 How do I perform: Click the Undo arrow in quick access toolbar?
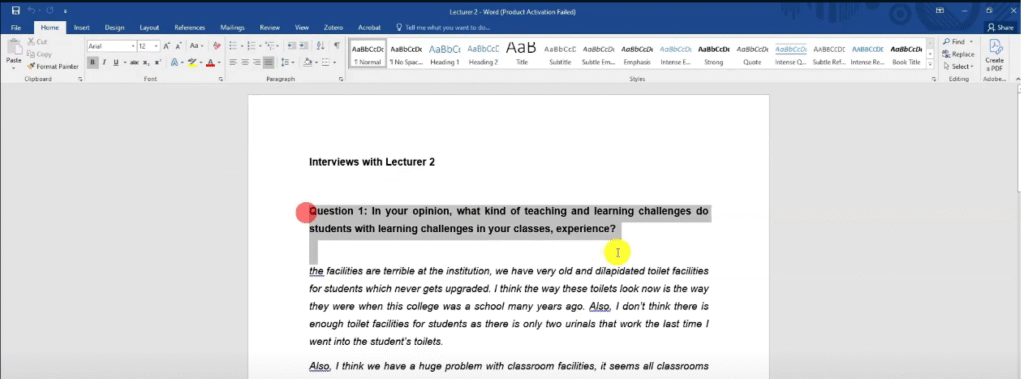tap(31, 11)
